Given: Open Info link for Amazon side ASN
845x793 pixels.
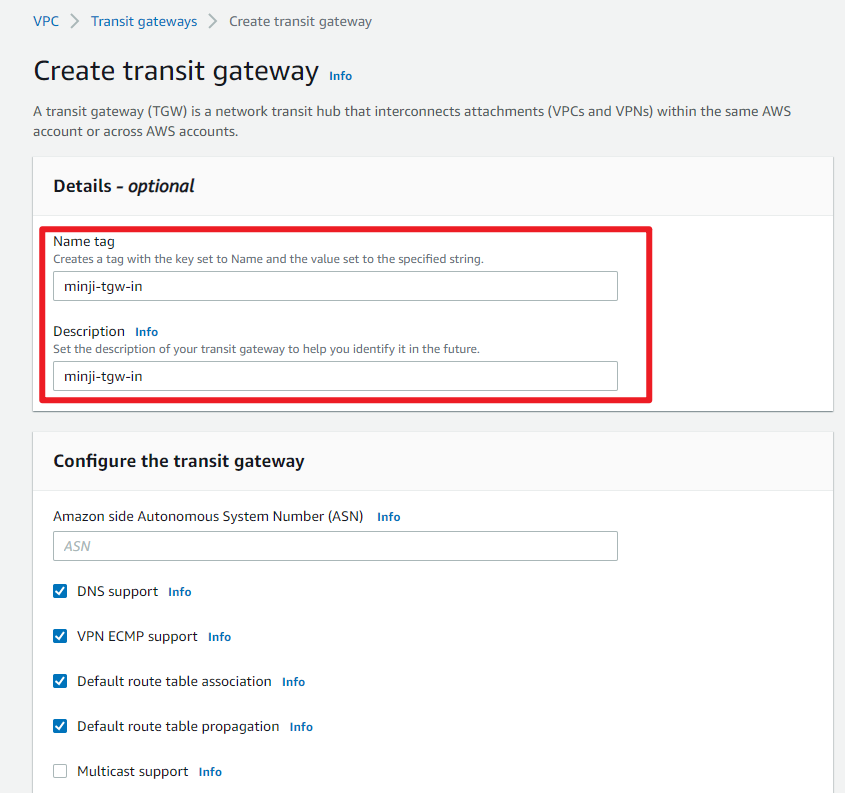Looking at the screenshot, I should coord(388,517).
